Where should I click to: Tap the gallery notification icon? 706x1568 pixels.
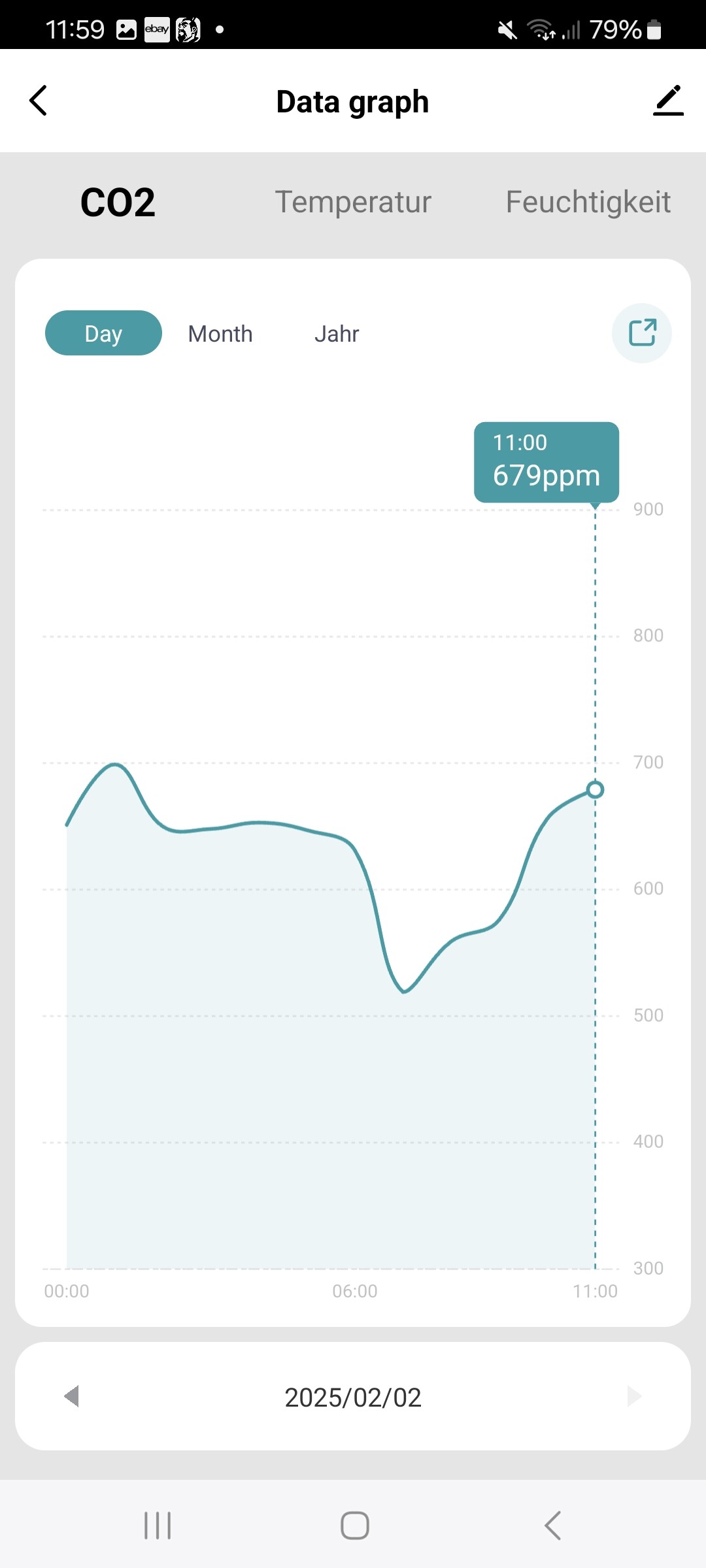point(126,29)
